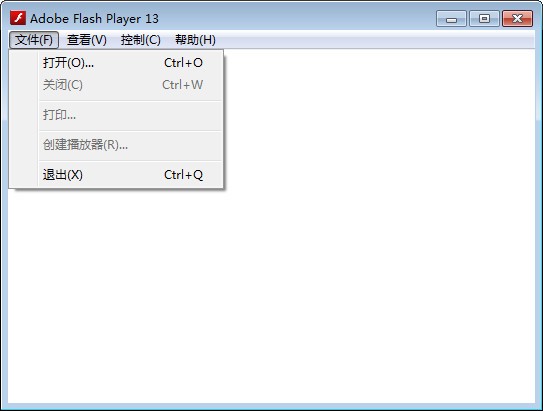Click the Adobe Flash Player title icon
Viewport: 543px width, 411px height.
[x=18, y=18]
